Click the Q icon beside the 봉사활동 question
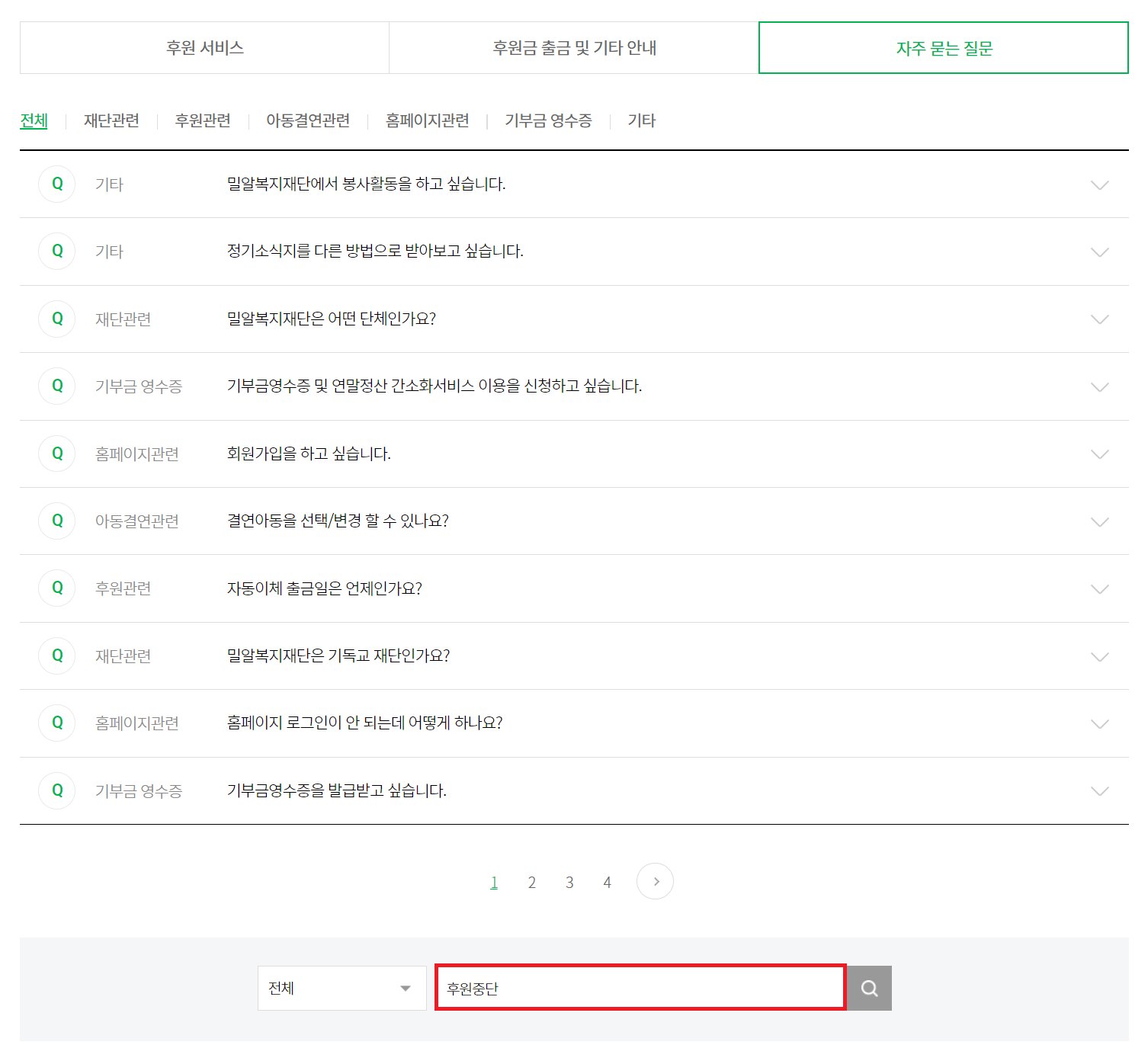The width and height of the screenshot is (1148, 1061). coord(56,184)
